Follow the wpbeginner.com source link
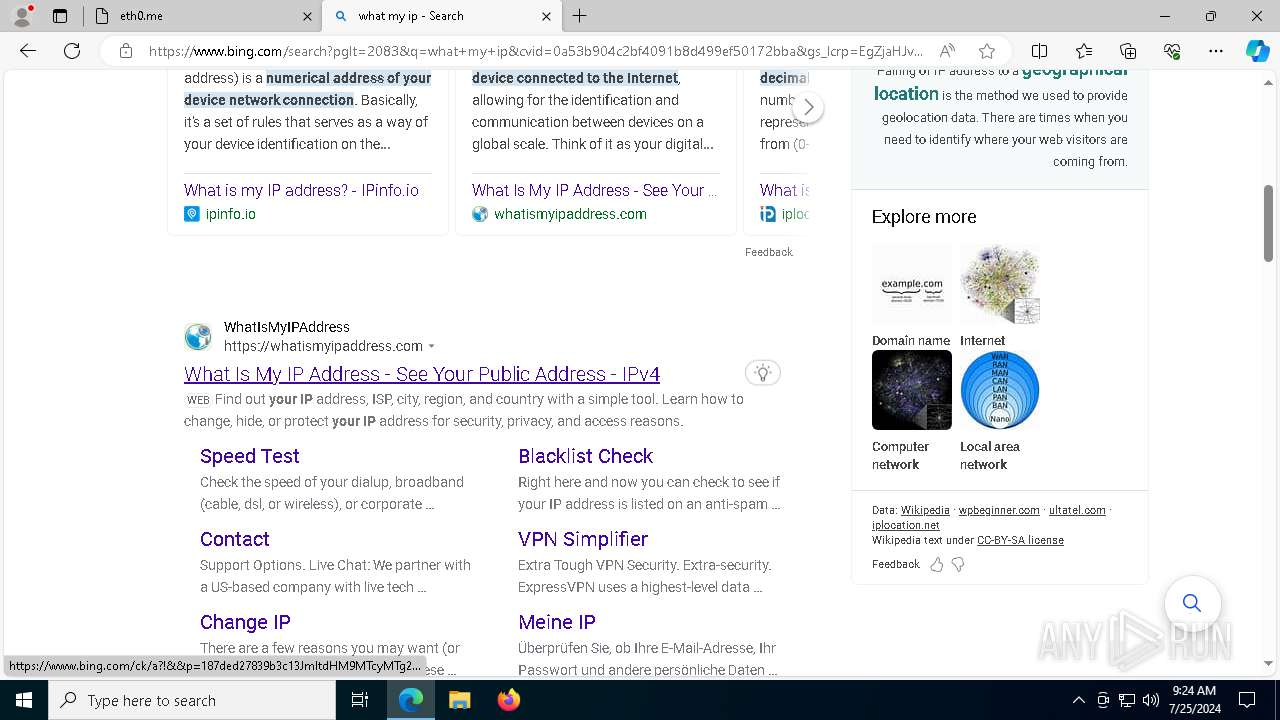 click(999, 510)
